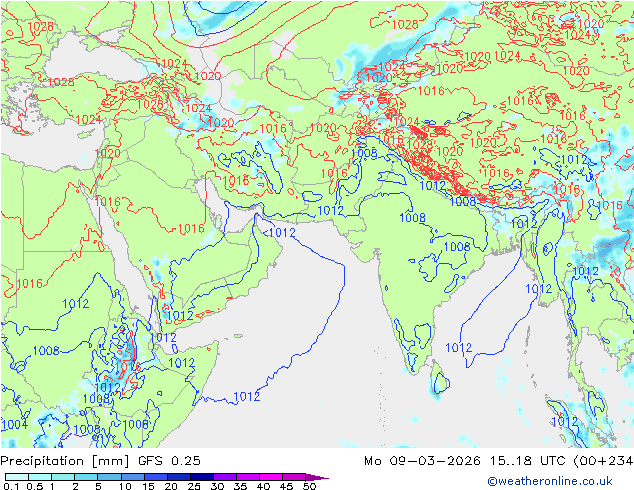
Task: Select legend swatch between 45 and 50
Action: tap(294, 477)
